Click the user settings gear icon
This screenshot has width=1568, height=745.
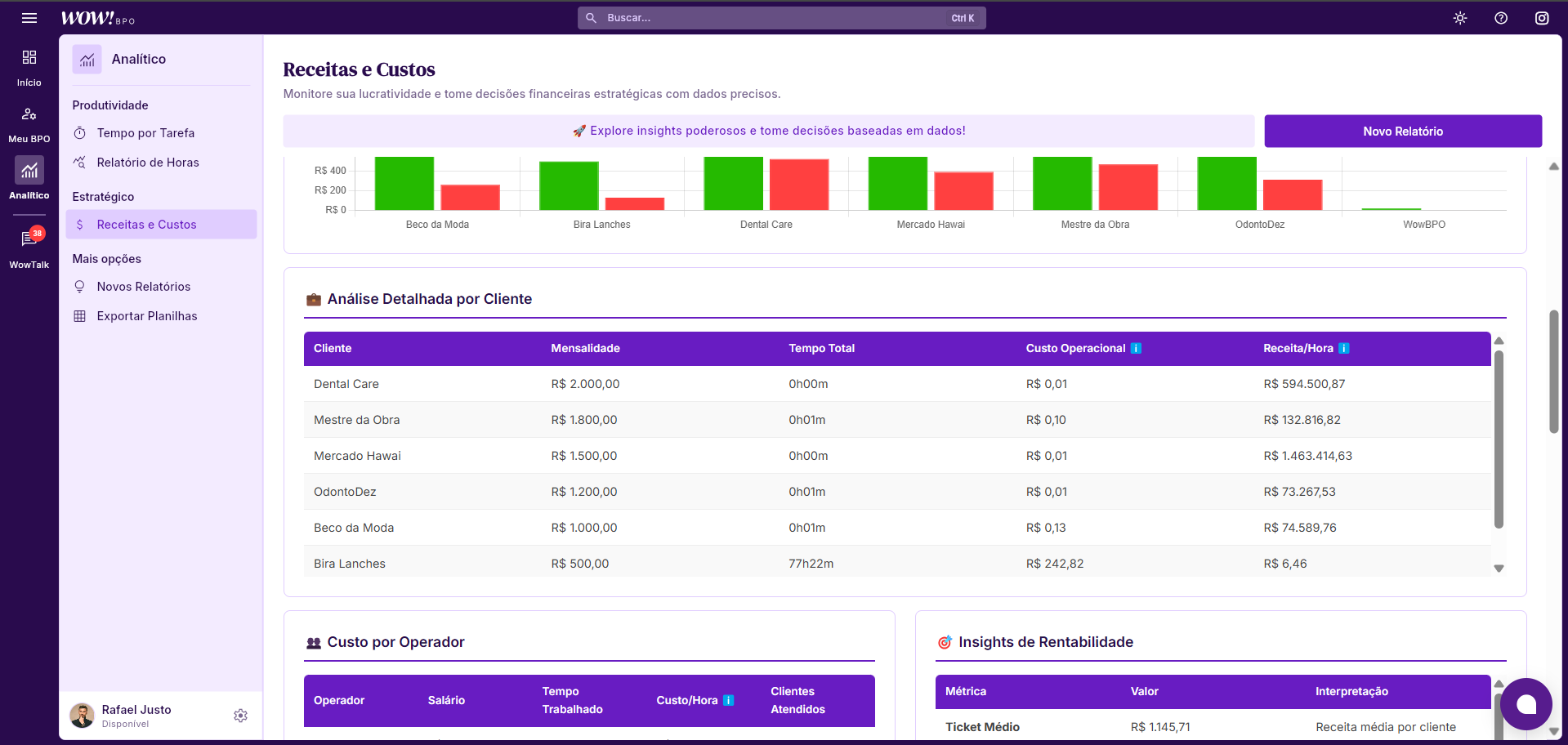point(240,716)
